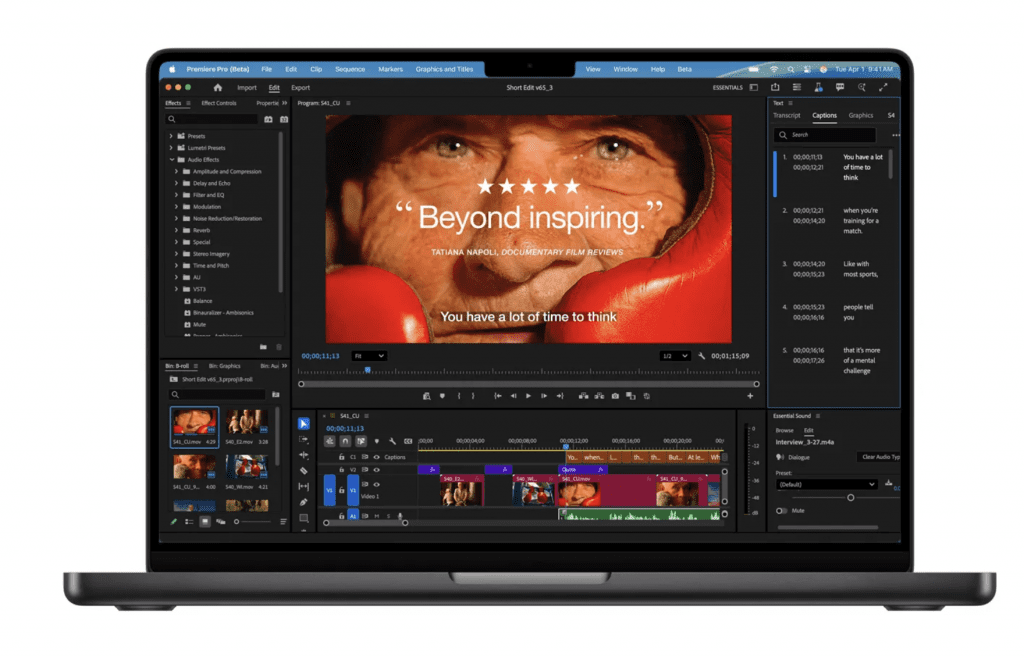Select the Razor tool in timeline toolbar
Screen dimensions: 1024x656
point(304,470)
